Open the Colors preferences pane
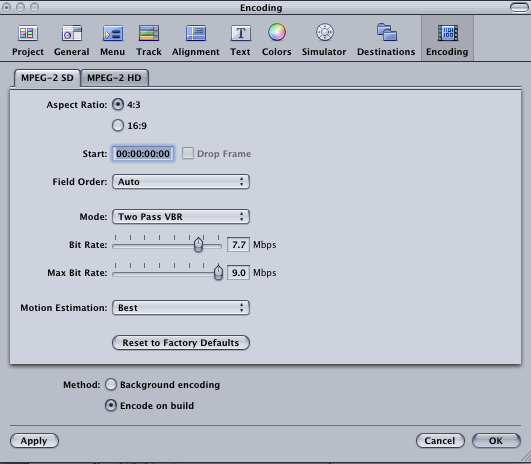Screen dimensions: 531x464 (x=277, y=40)
